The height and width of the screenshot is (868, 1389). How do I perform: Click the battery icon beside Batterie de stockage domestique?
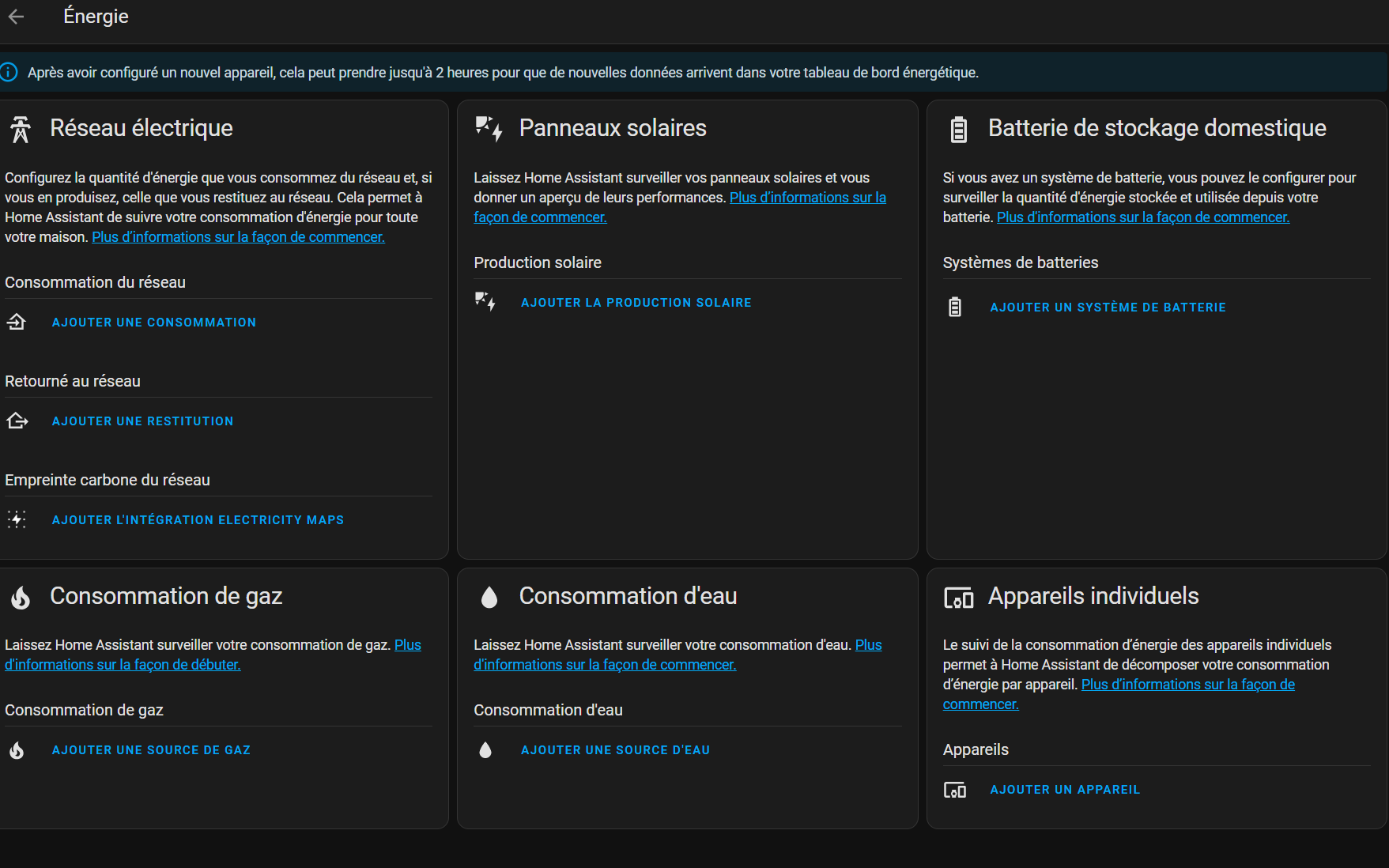[958, 129]
